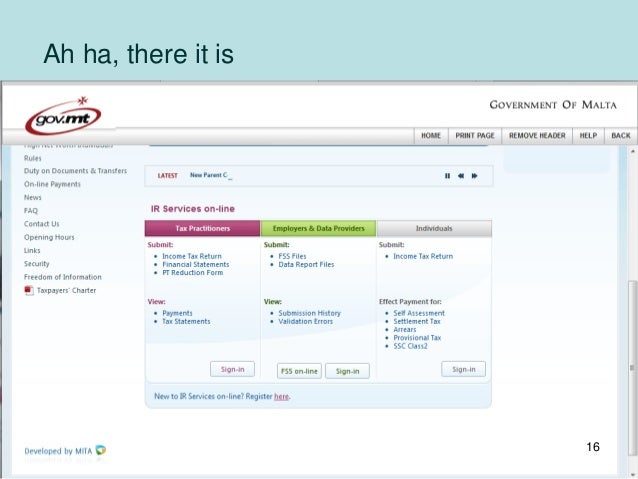Open HELP from header bar
Screen dimensions: 638x479
[588, 136]
